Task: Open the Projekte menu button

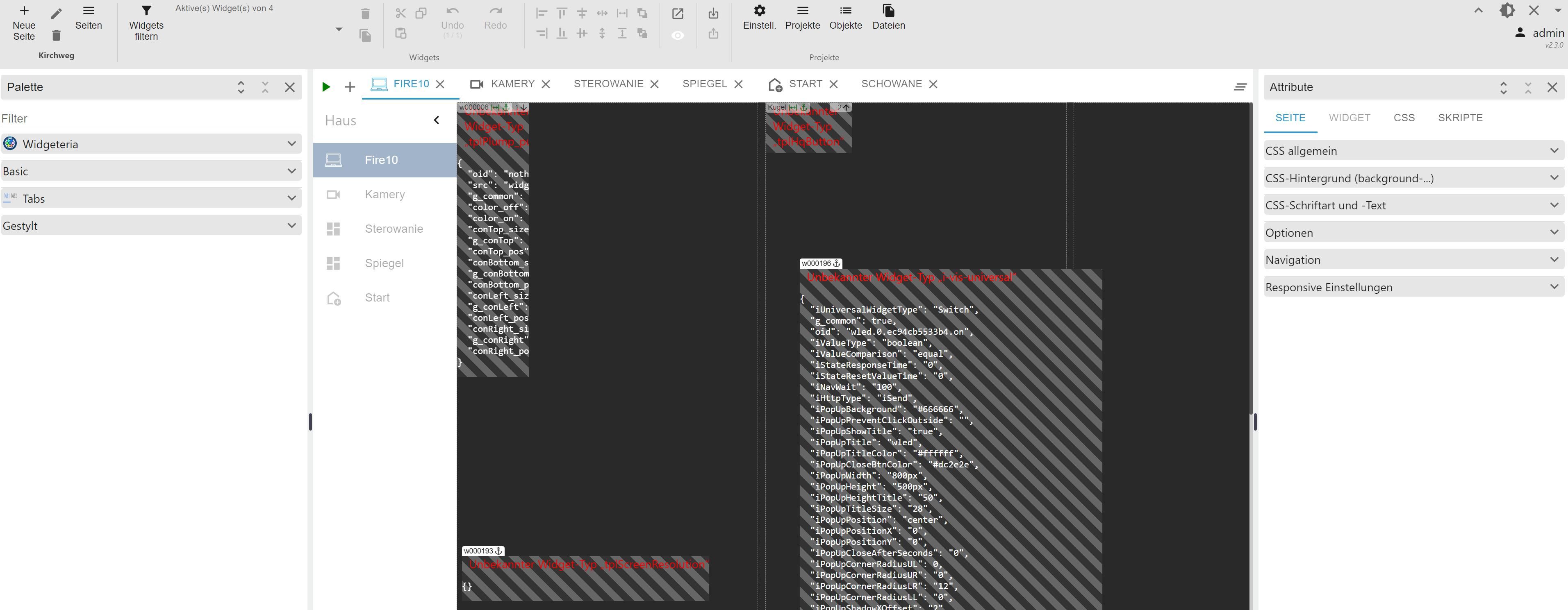Action: pos(802,17)
